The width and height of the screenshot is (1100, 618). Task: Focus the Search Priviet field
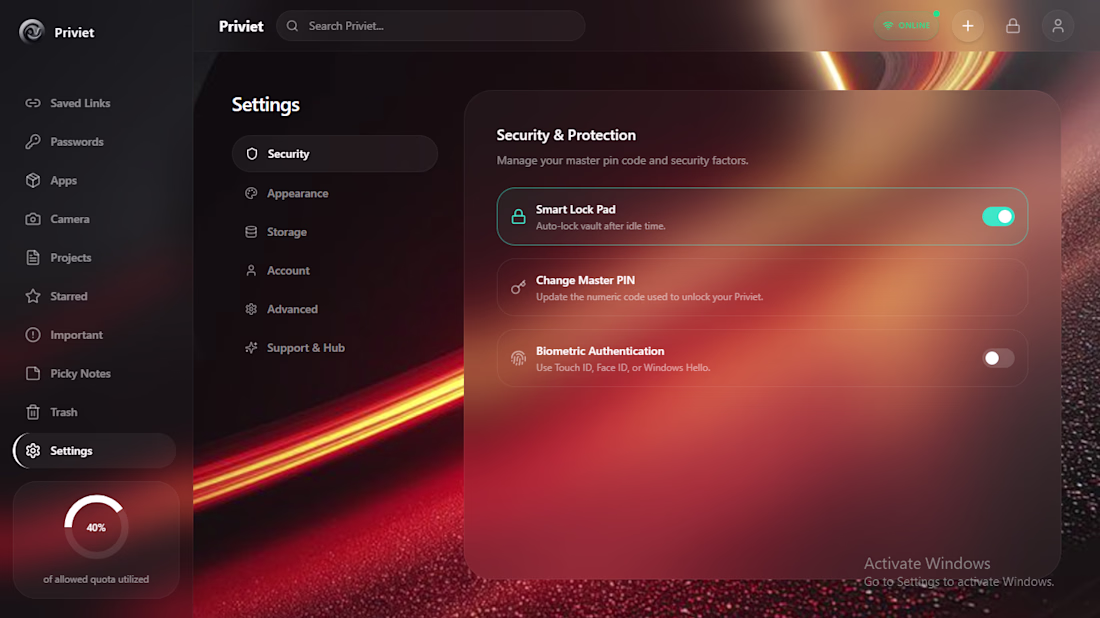(x=430, y=26)
